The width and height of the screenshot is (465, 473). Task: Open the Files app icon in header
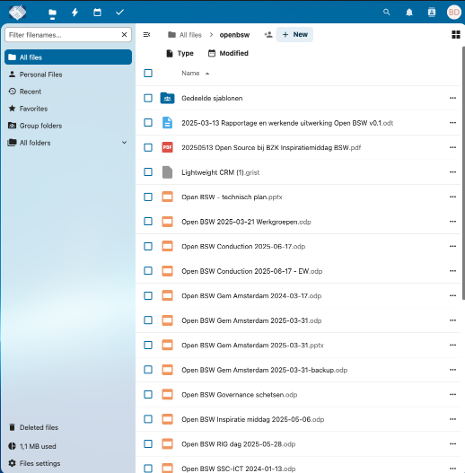coord(52,13)
